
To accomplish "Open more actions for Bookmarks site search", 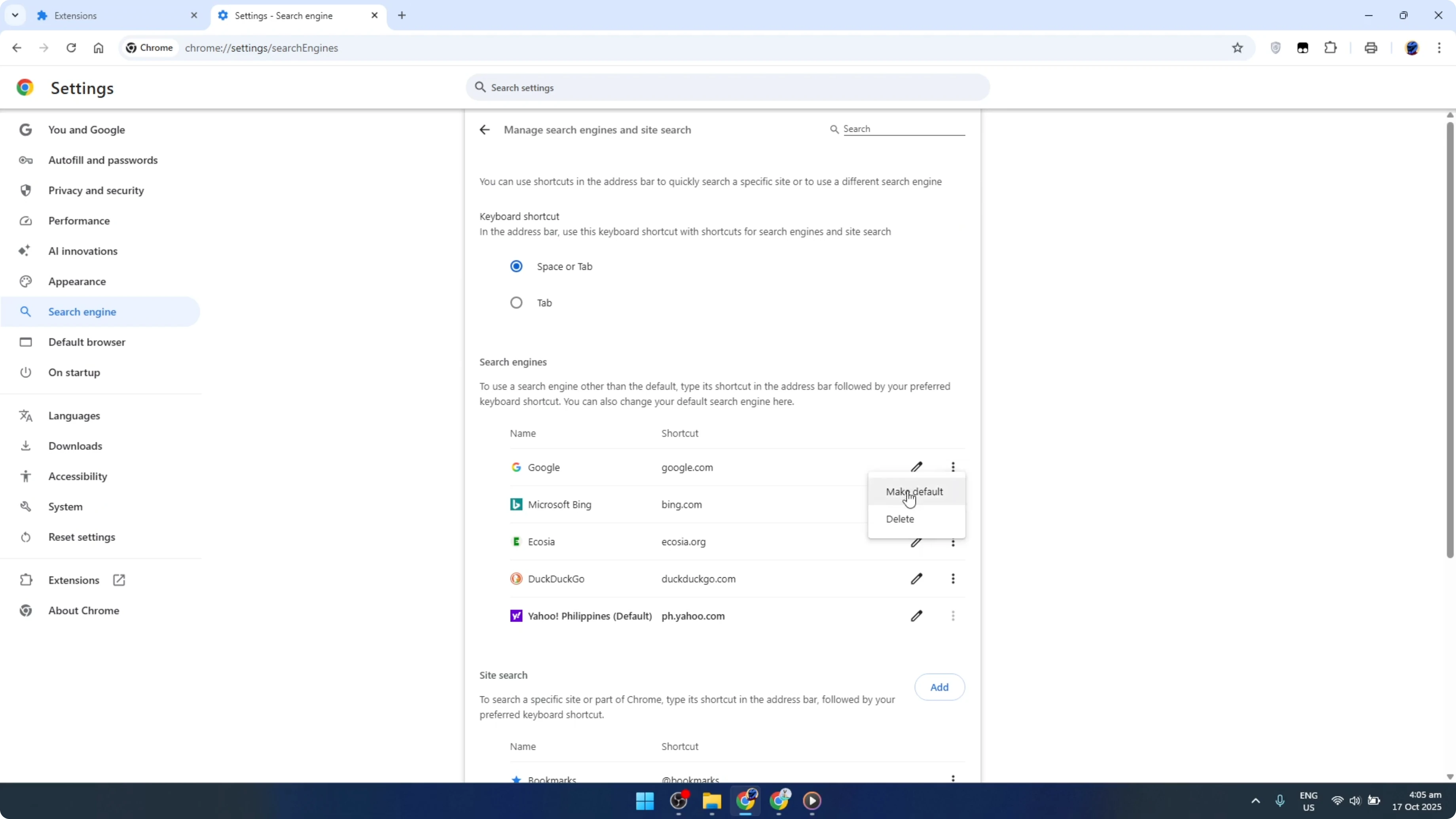I will coord(953,778).
